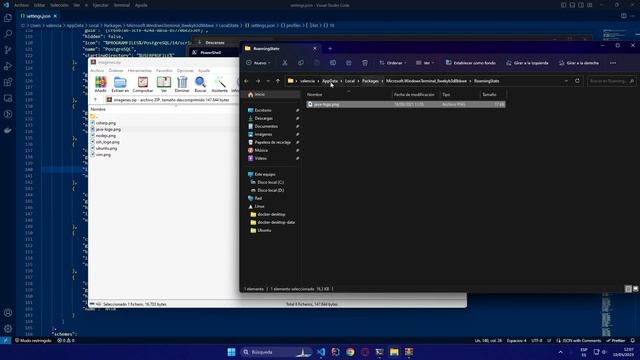Click the Añadir icon in WinRAR toolbar
The image size is (640, 360).
coord(100,84)
